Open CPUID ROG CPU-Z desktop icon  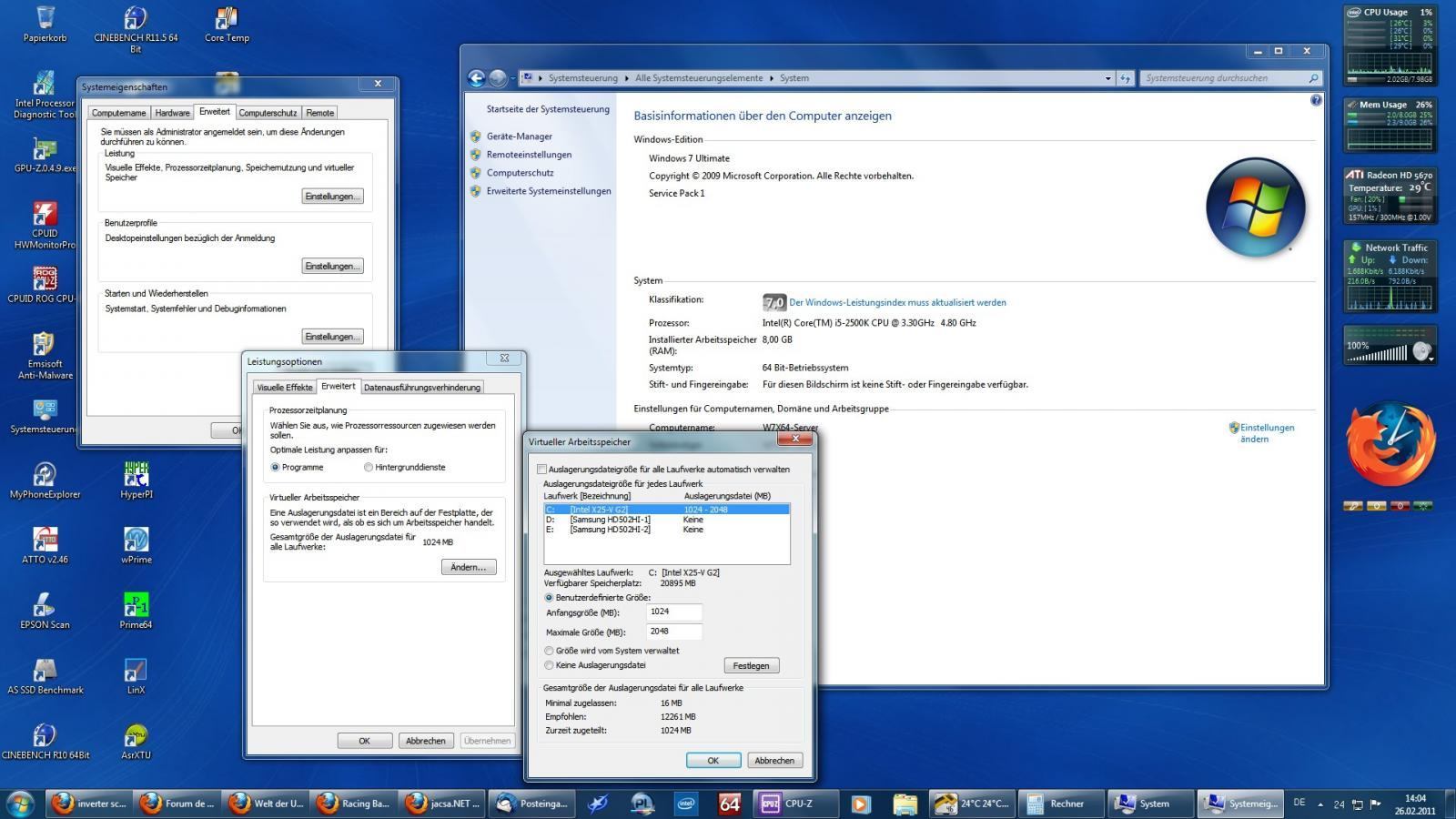coord(45,284)
